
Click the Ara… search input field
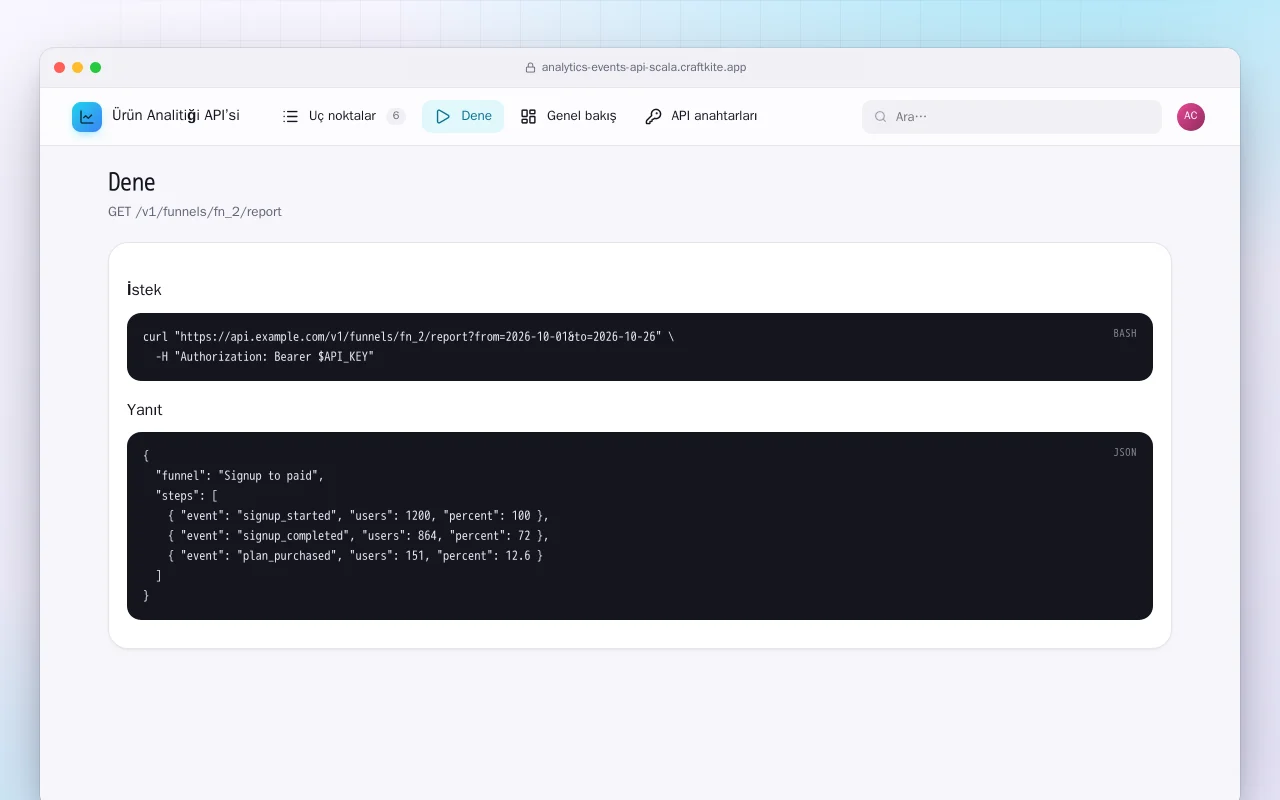pos(1012,117)
